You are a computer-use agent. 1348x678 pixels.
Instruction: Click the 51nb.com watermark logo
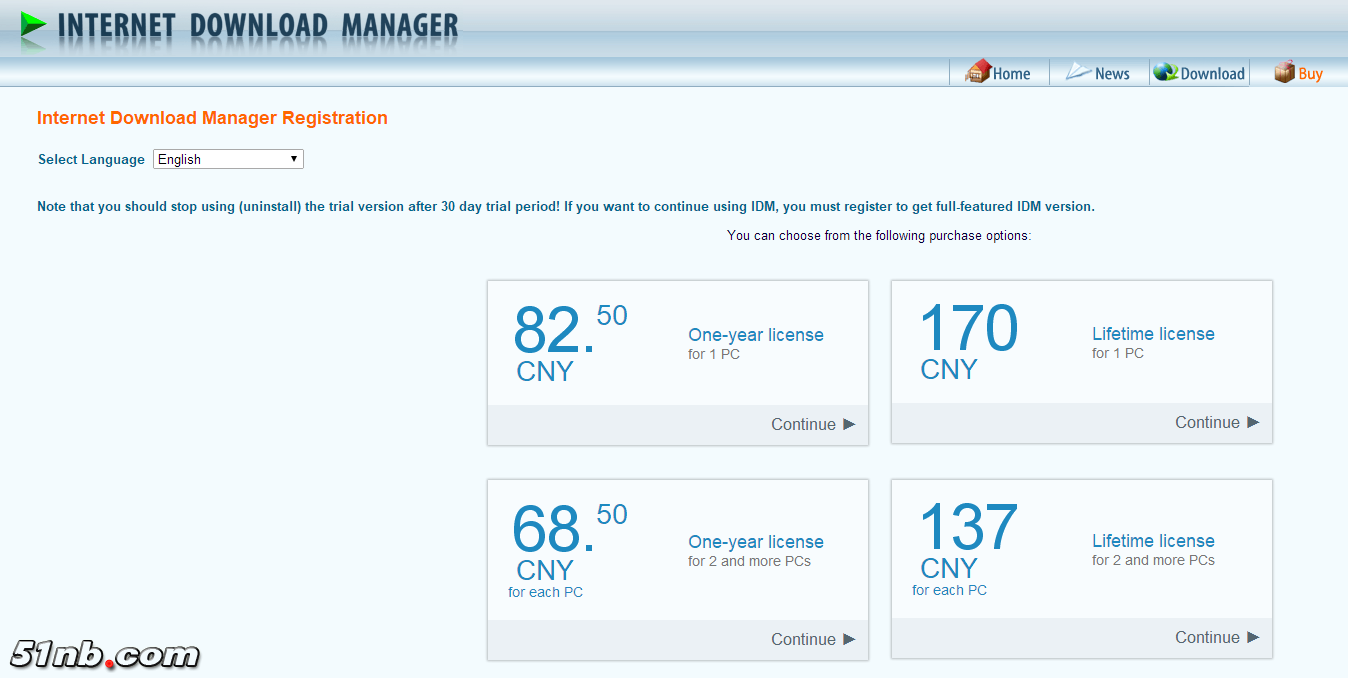click(105, 655)
